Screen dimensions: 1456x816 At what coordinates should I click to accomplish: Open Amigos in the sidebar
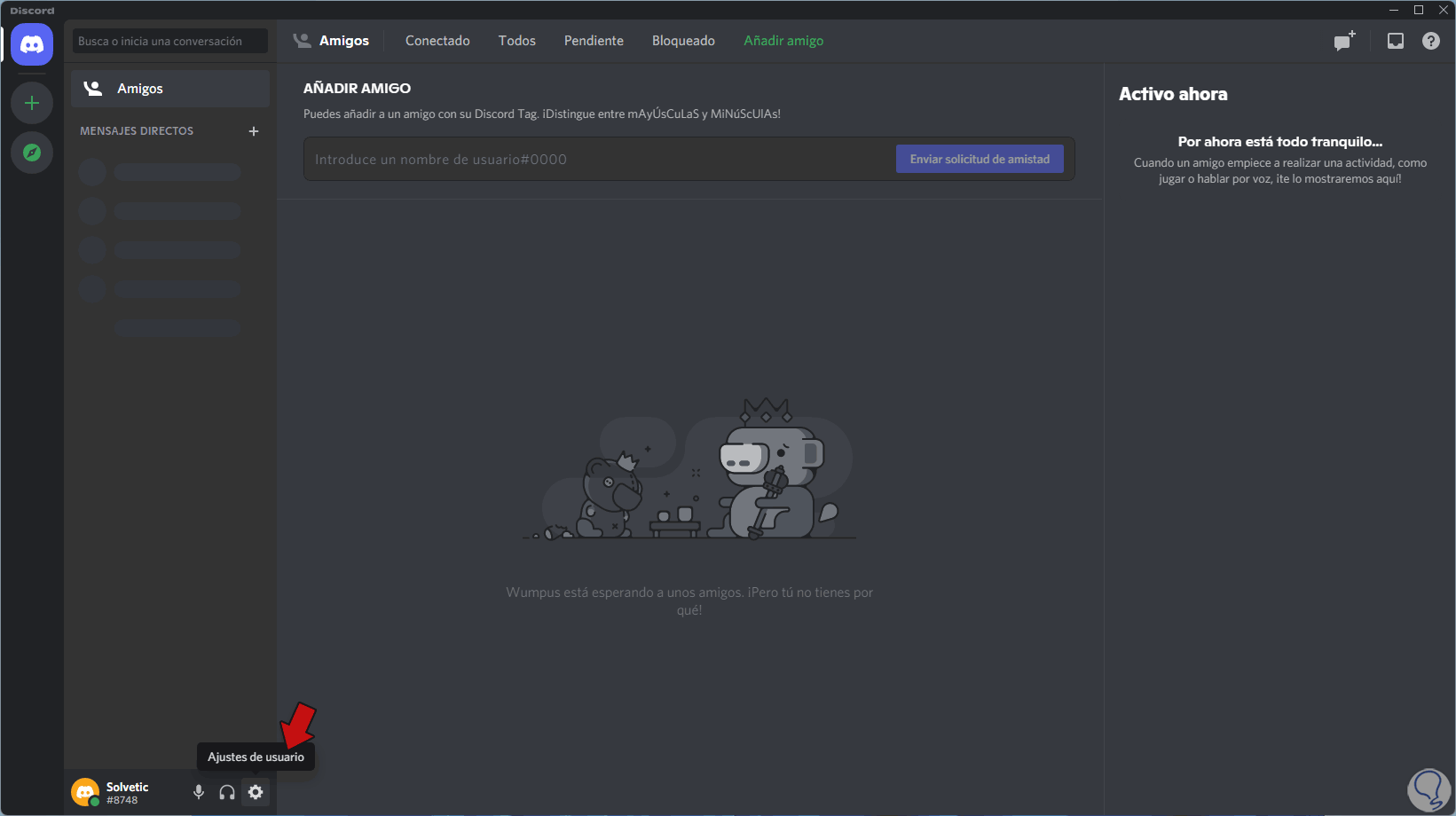tap(170, 89)
